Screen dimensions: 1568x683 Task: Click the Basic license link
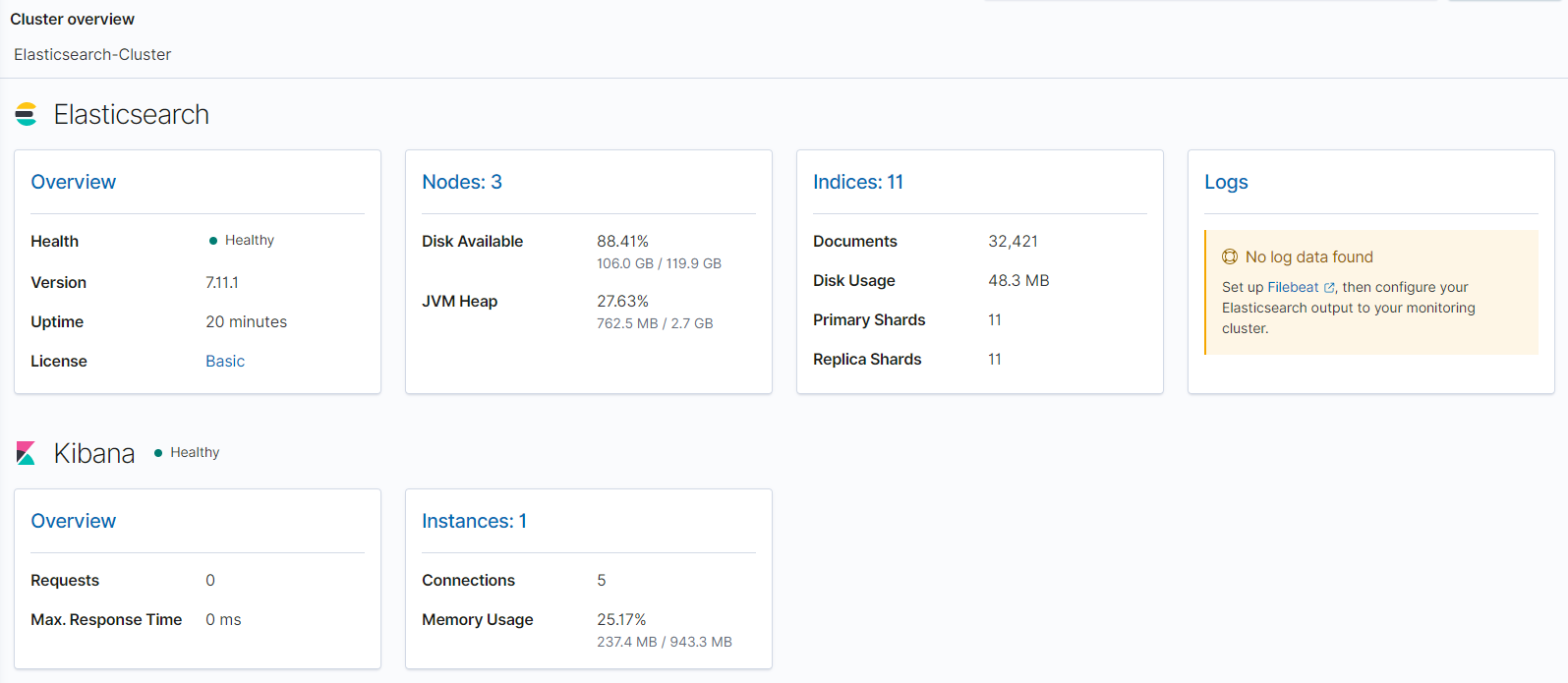[225, 361]
